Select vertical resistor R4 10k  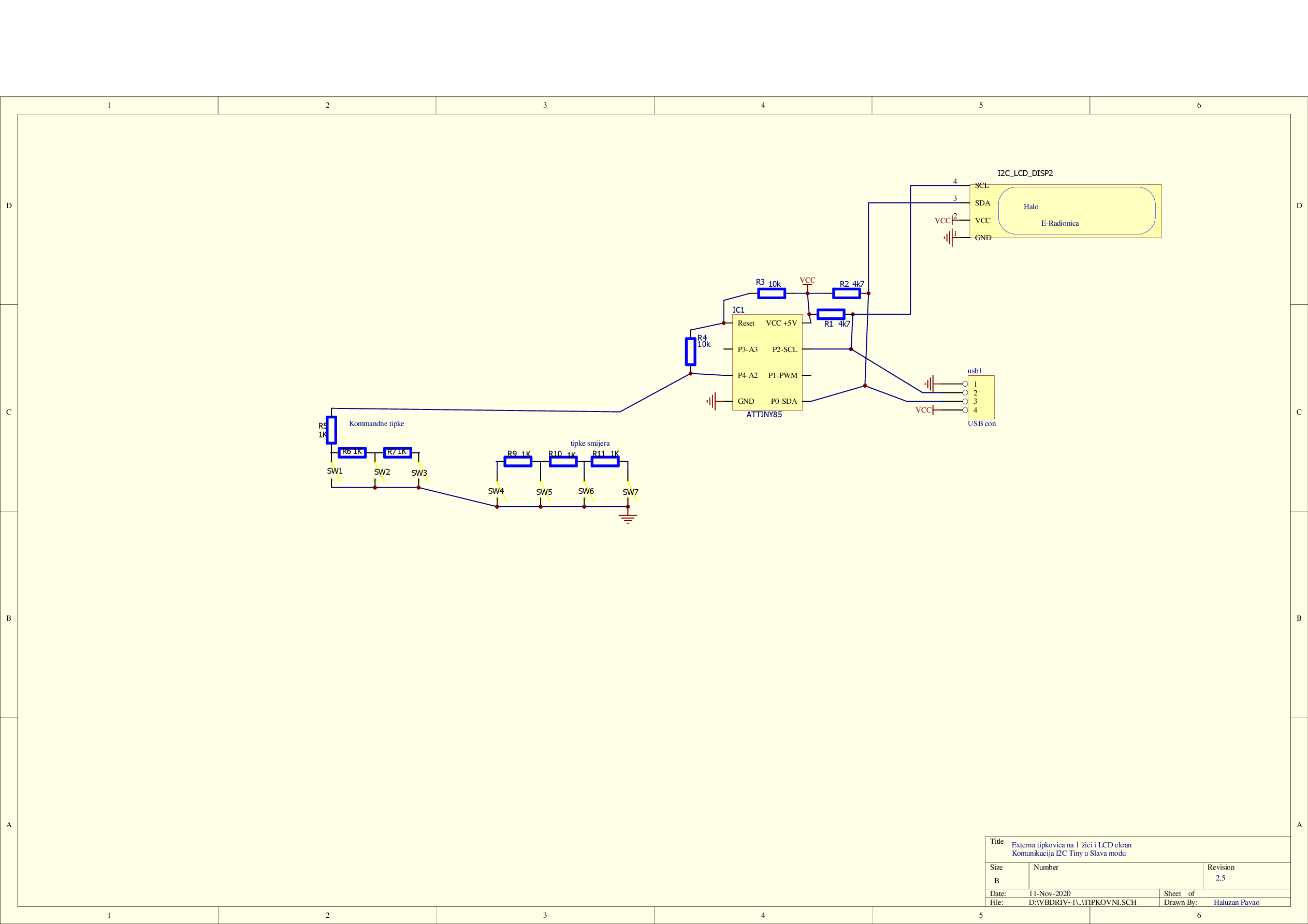point(690,351)
